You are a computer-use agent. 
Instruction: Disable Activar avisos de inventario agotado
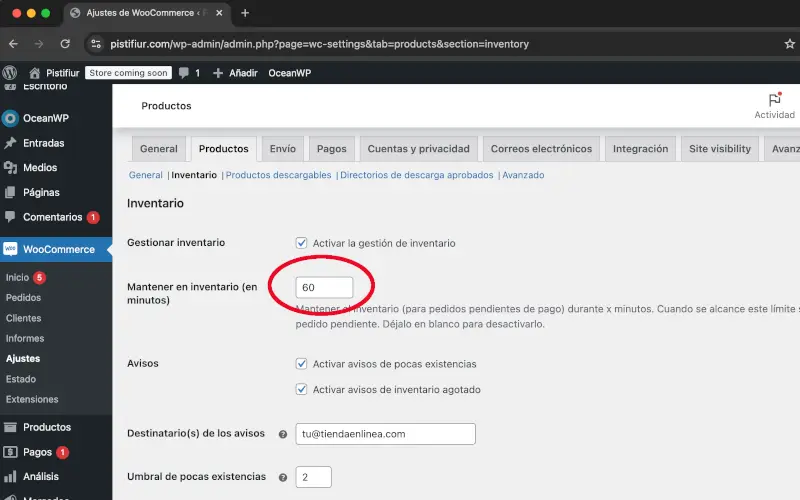pos(302,389)
